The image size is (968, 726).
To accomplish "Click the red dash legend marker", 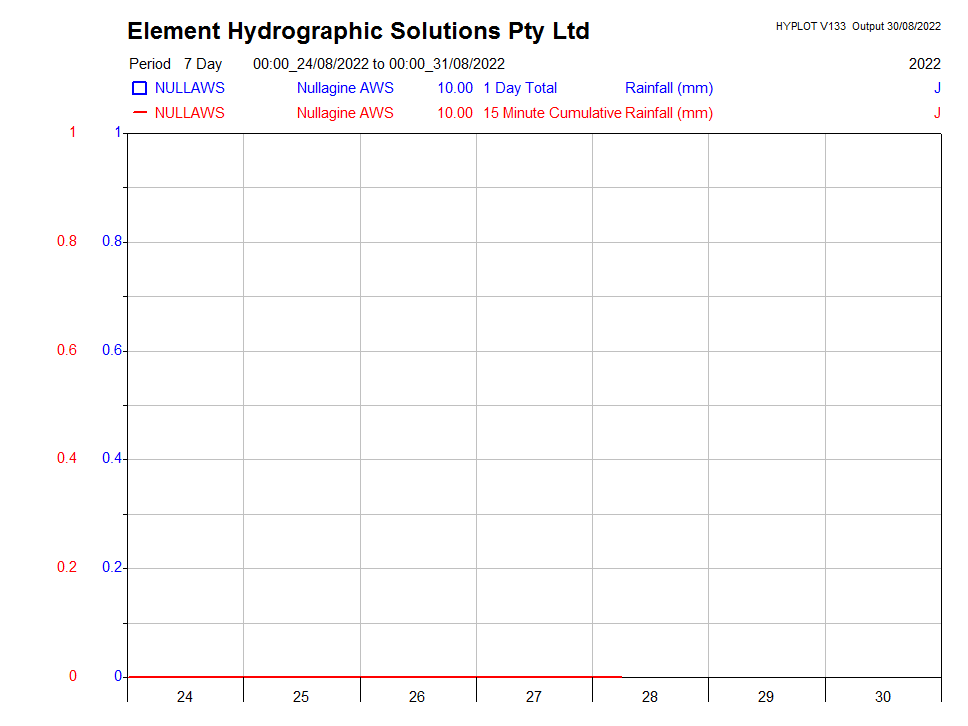I will (140, 113).
